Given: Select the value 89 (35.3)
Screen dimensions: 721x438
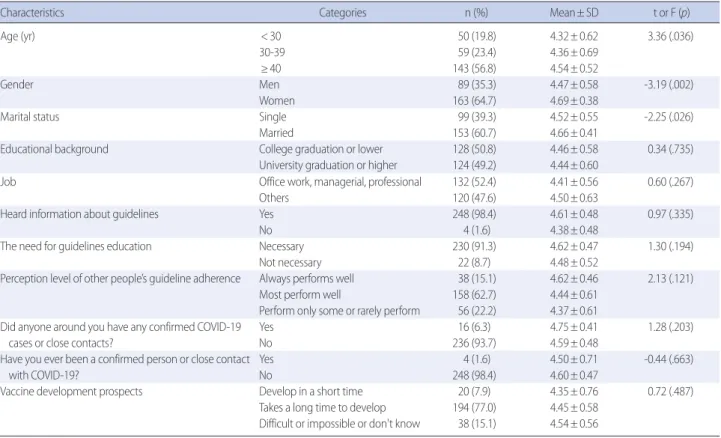Looking at the screenshot, I should [x=477, y=85].
